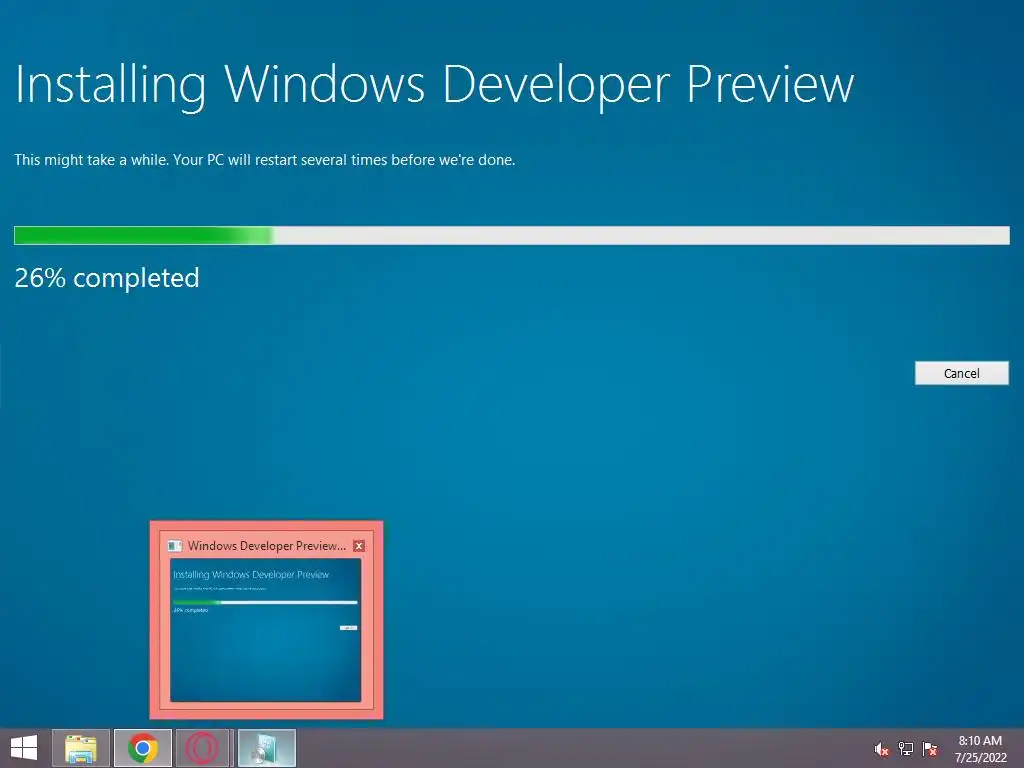Open the Action Center flag icon

click(x=930, y=749)
